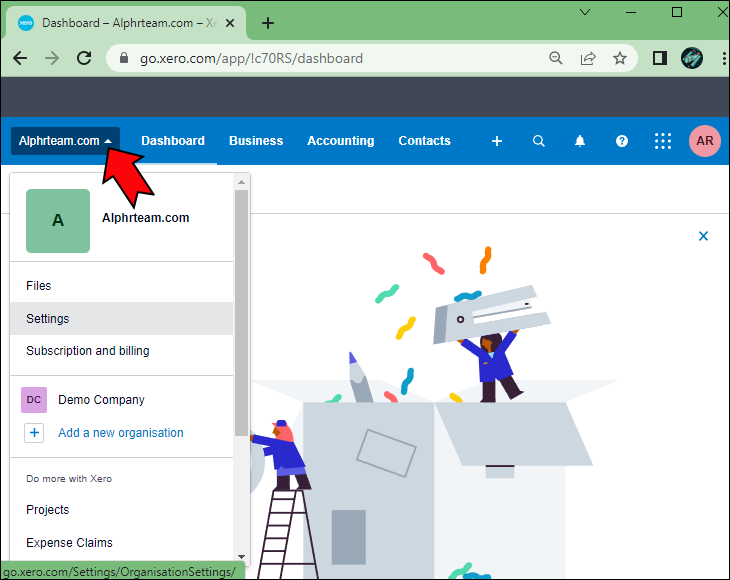Click the browser forward arrow
This screenshot has width=730, height=580.
[52, 58]
